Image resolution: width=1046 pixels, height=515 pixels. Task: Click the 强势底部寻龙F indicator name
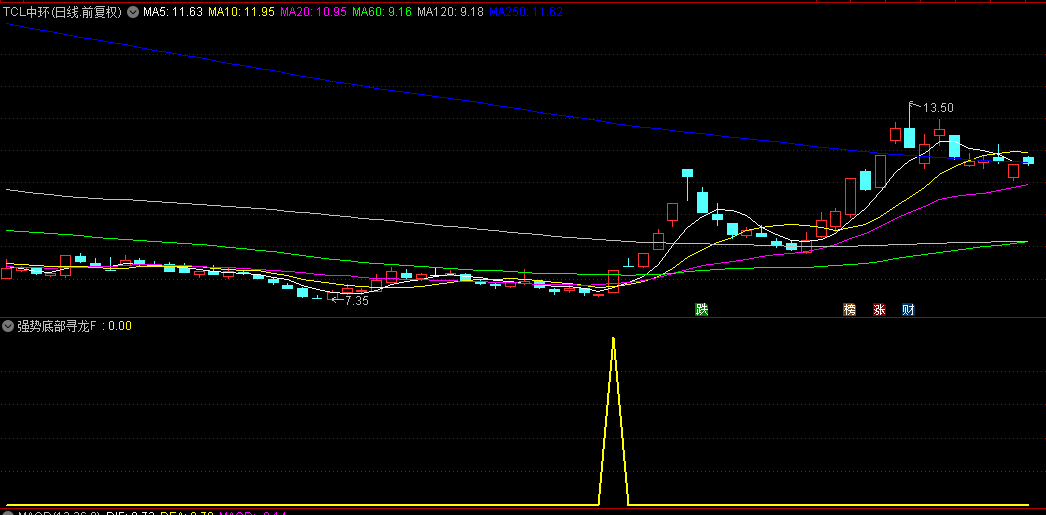pos(57,326)
